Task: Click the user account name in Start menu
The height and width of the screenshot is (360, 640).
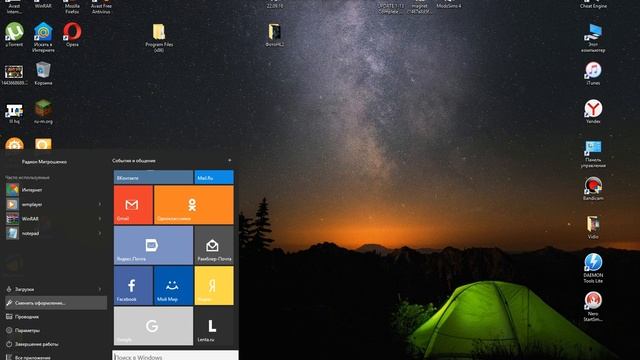Action: pos(44,162)
